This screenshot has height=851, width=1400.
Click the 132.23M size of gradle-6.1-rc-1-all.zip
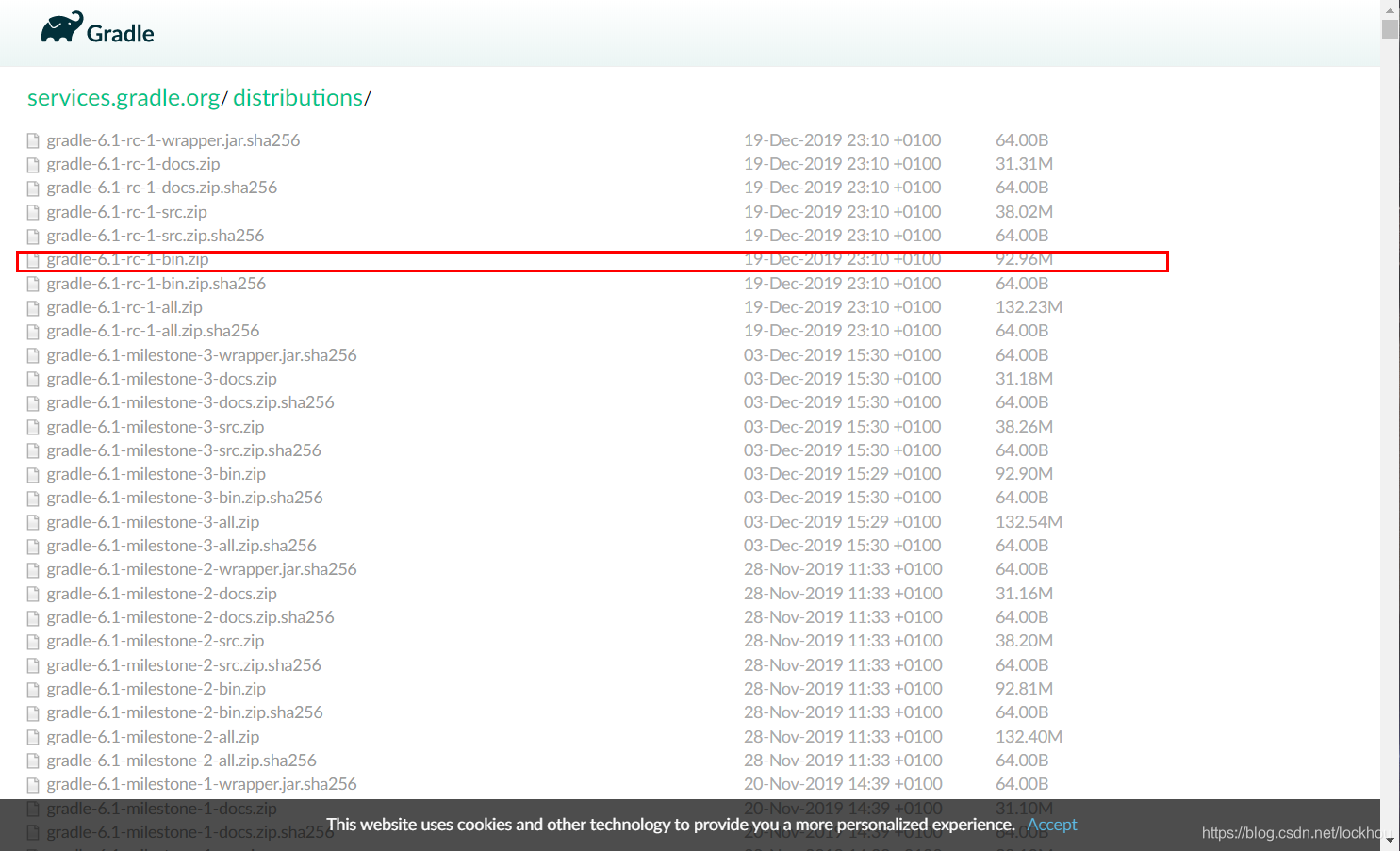coord(1029,307)
